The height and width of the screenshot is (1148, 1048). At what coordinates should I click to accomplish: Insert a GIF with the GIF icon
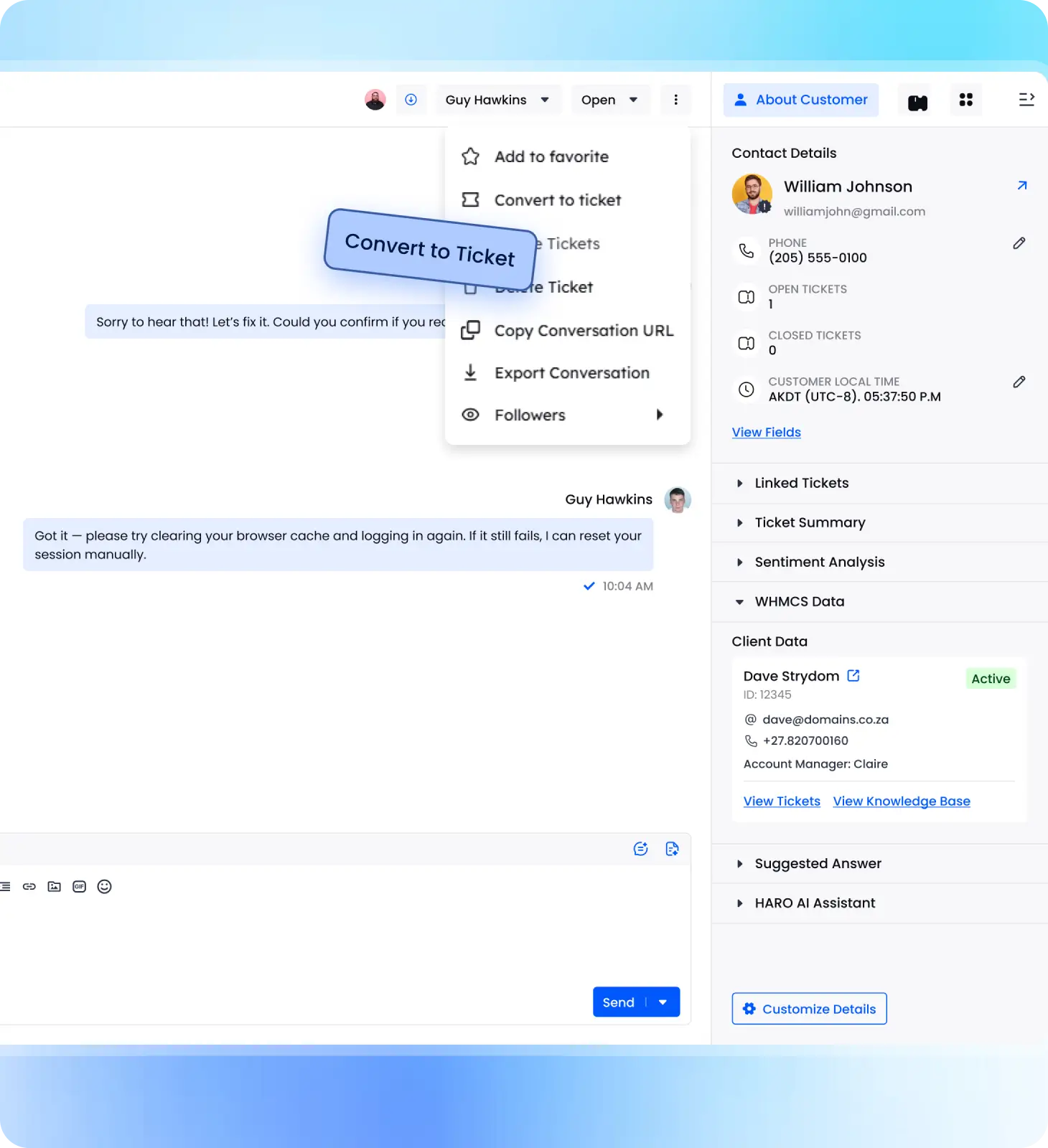[80, 887]
